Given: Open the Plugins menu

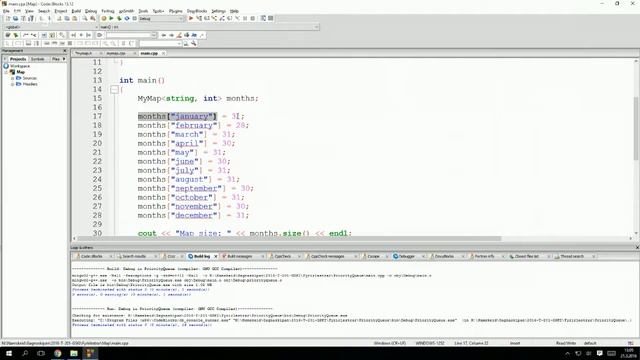Looking at the screenshot, I should click(x=176, y=11).
